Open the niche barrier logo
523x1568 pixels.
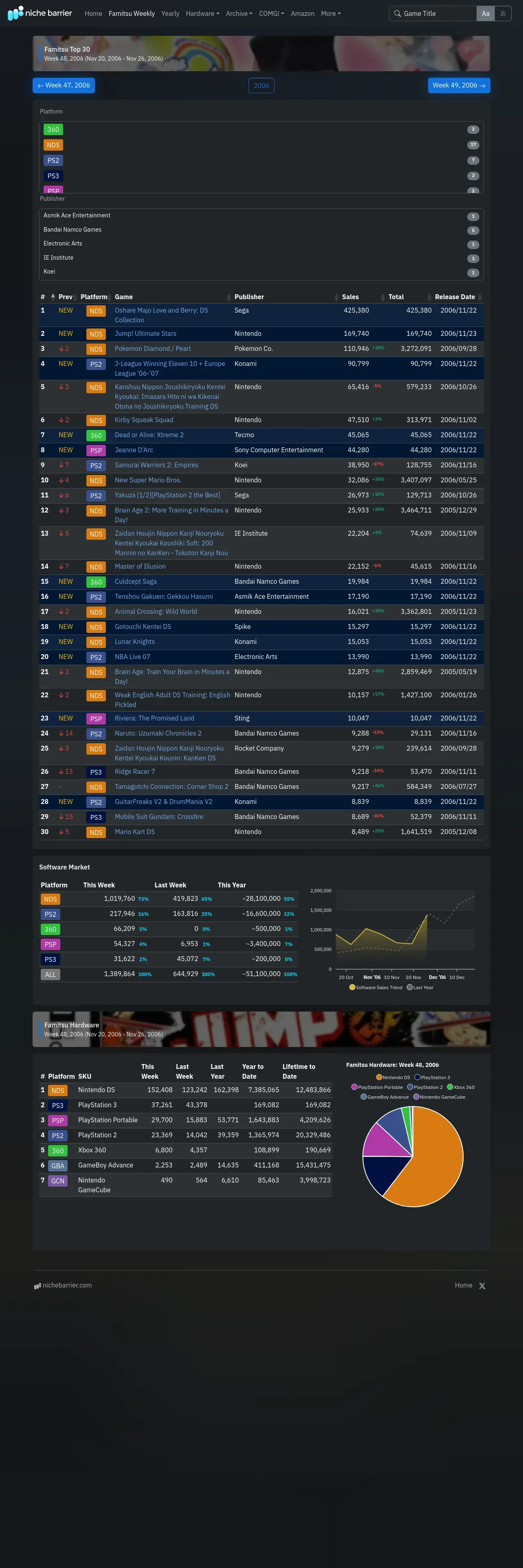click(40, 13)
